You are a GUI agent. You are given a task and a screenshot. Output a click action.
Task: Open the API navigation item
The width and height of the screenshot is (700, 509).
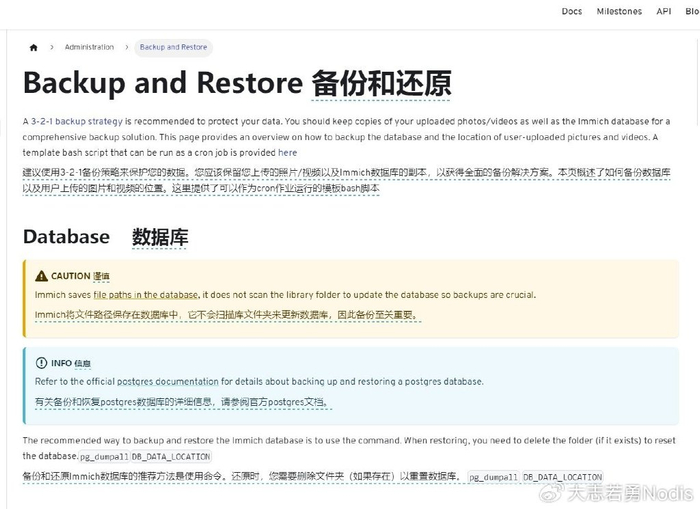click(663, 11)
